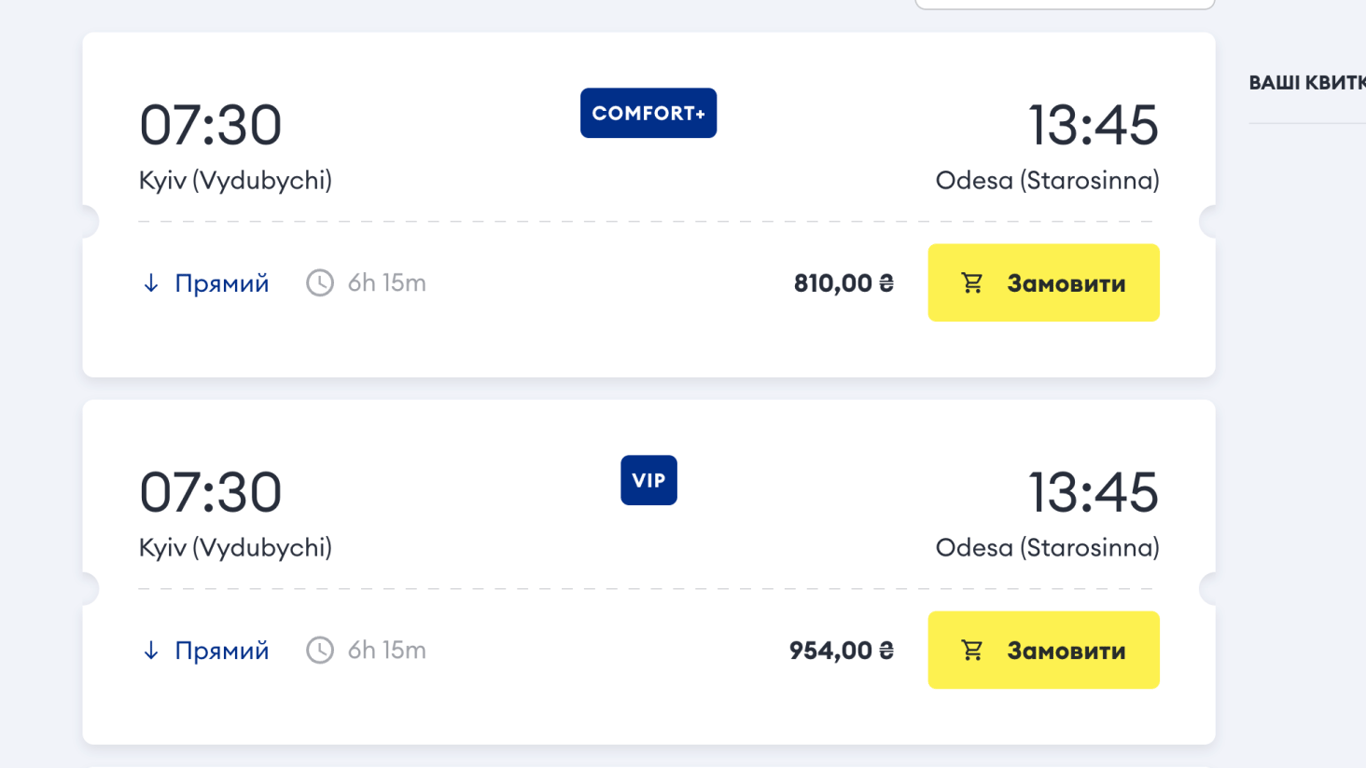Expand Прямий route details for COMFORT+ ticket
Screen dimensions: 1366x768
click(221, 283)
